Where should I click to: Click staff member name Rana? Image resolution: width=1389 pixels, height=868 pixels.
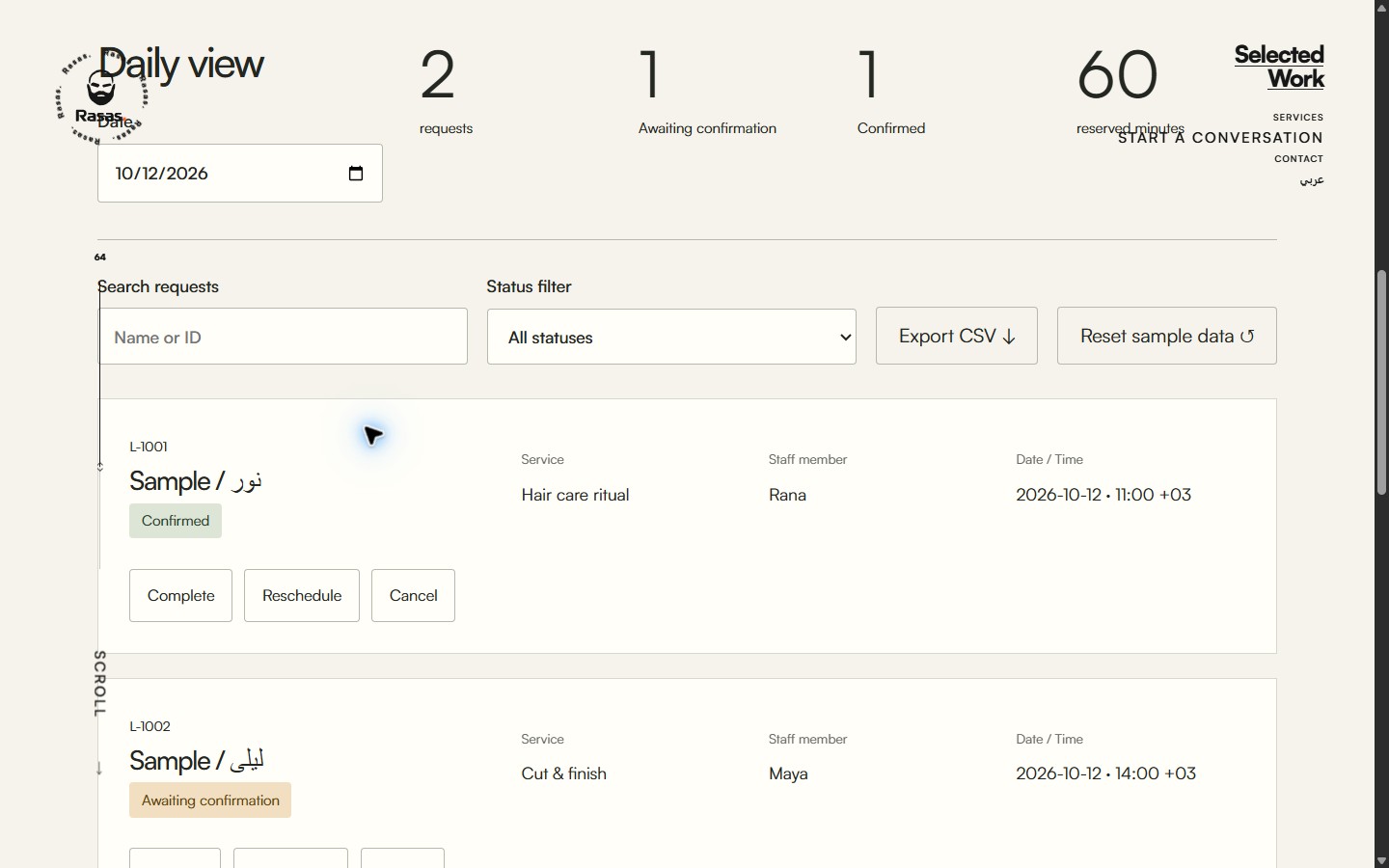pyautogui.click(x=788, y=495)
